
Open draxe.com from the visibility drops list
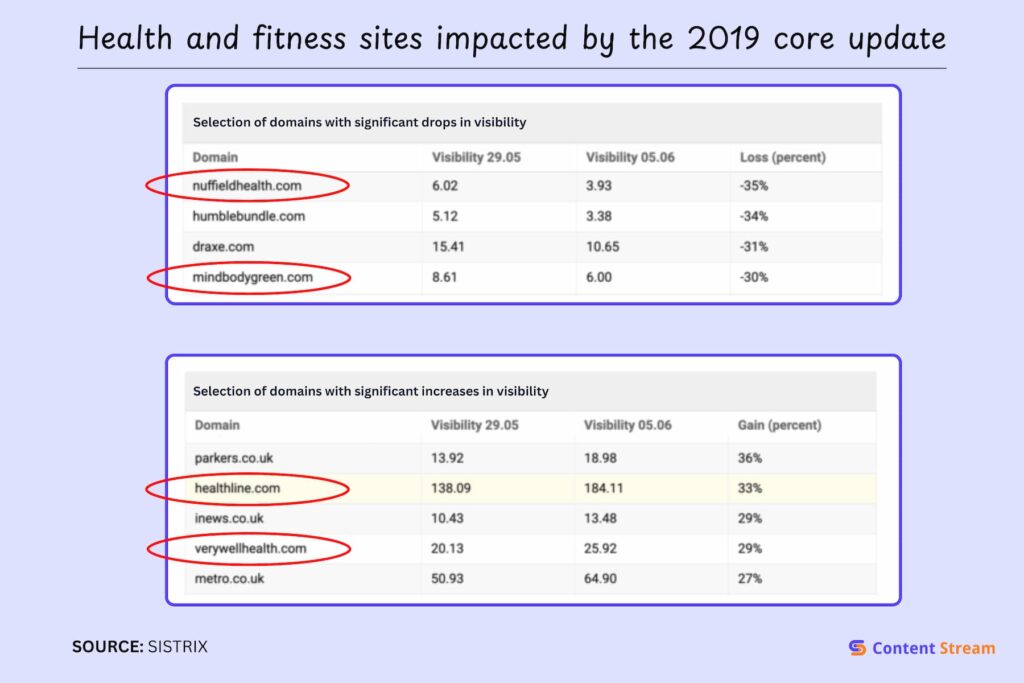click(222, 247)
